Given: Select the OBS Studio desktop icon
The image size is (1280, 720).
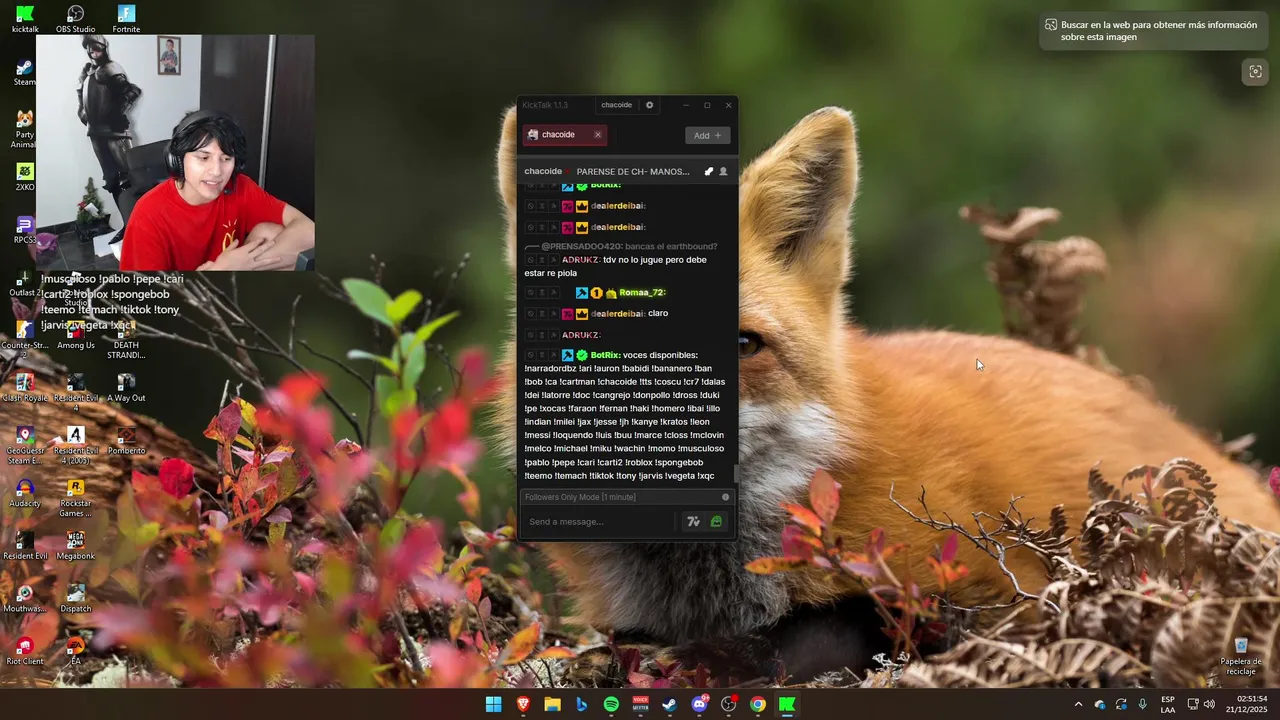Looking at the screenshot, I should click(75, 19).
